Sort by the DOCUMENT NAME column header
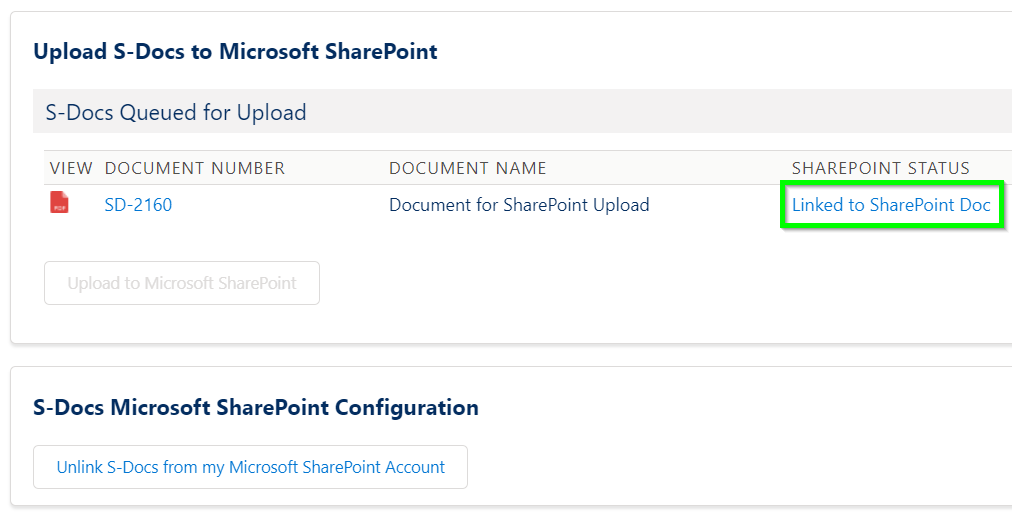 click(x=468, y=168)
